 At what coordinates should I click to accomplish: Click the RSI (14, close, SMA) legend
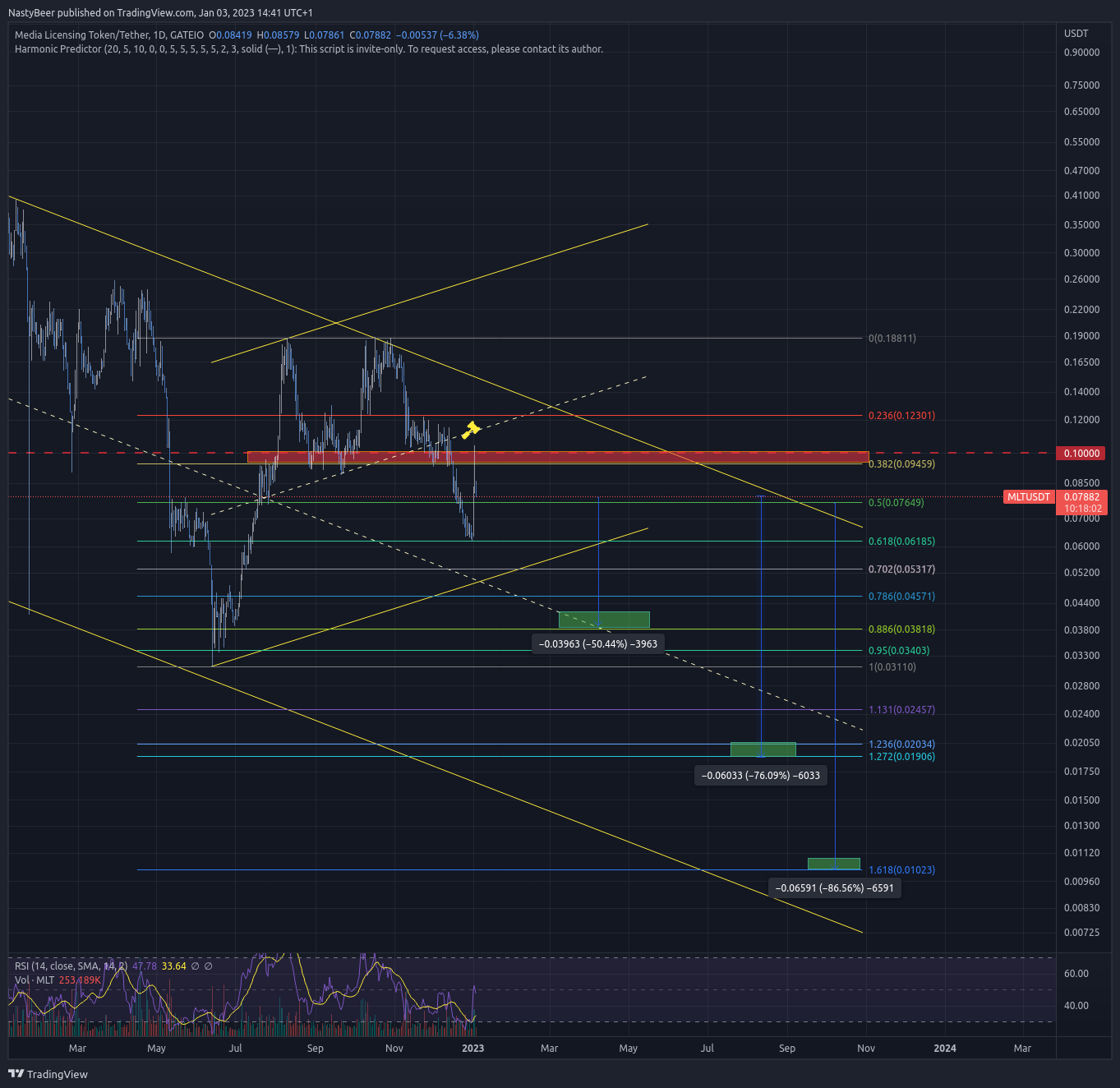click(x=71, y=966)
